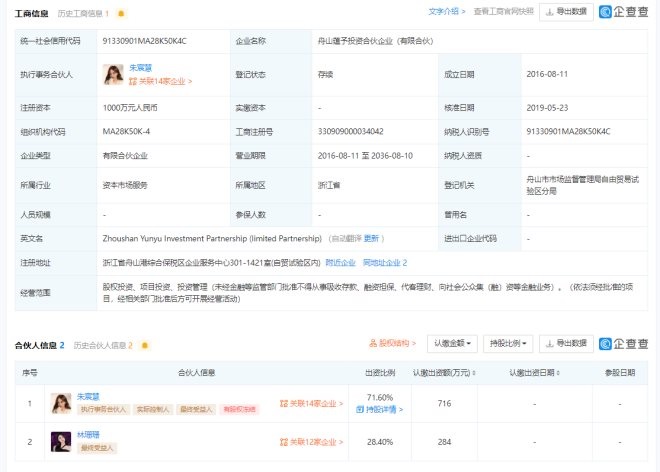Screen dimensions: 660x472
Task: View 持股详情 for 朱宸慧
Action: point(373,409)
